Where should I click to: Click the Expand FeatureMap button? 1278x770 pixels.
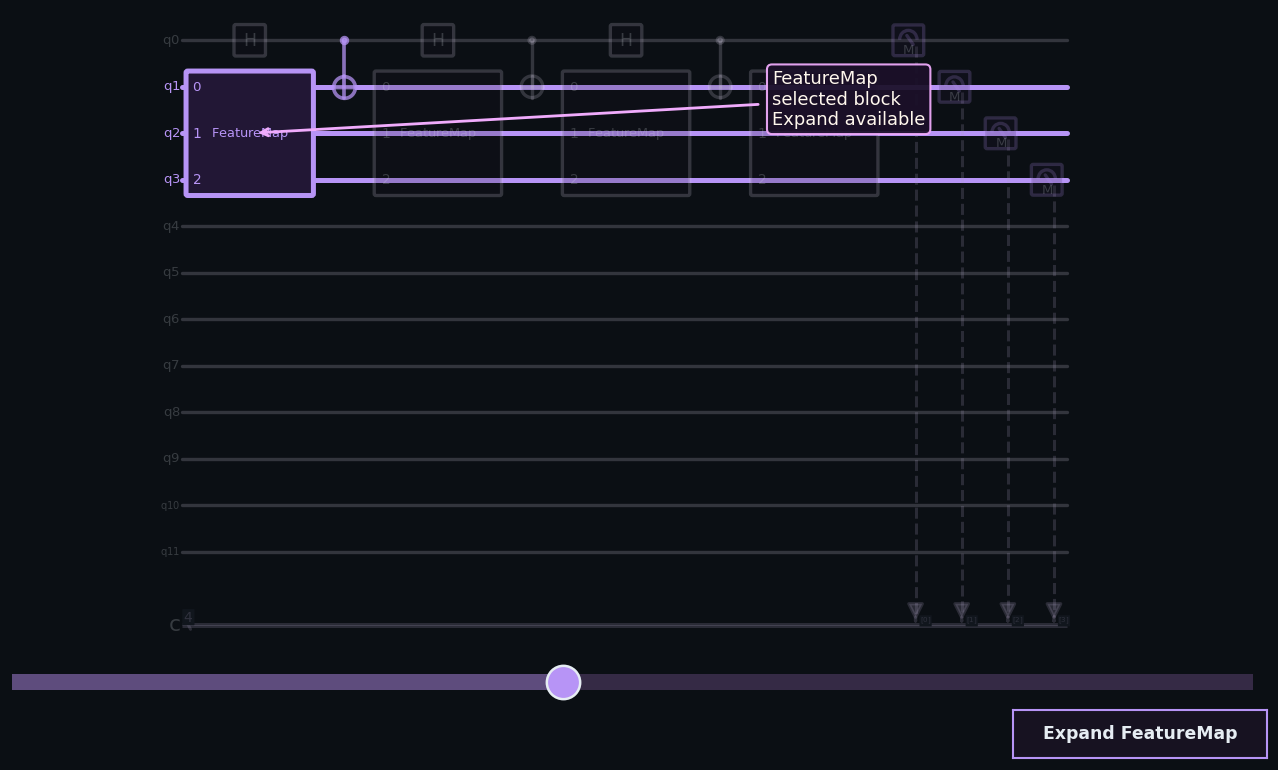(1140, 734)
